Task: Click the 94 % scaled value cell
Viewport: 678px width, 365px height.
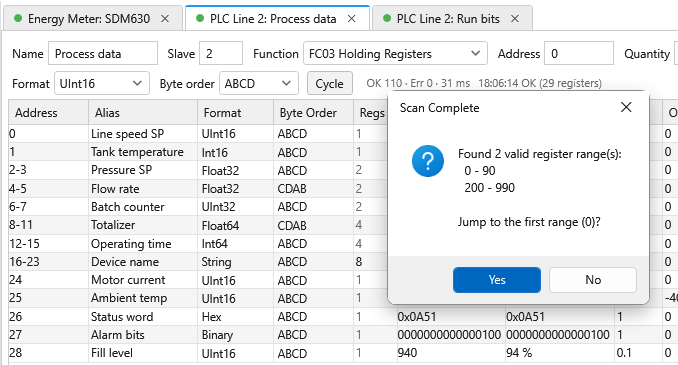Action: 560,353
